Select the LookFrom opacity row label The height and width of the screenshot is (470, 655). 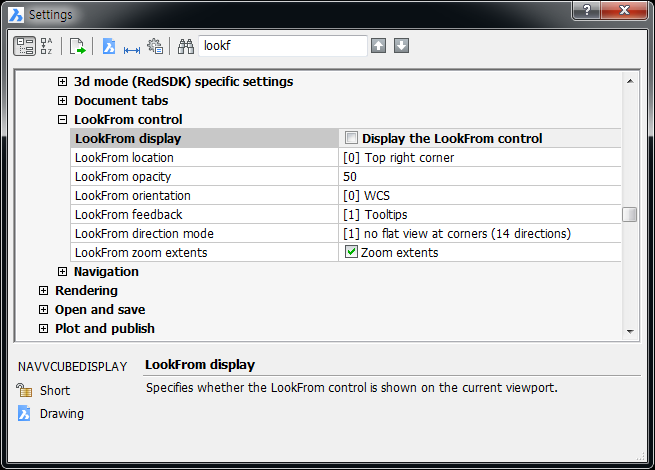tap(205, 176)
